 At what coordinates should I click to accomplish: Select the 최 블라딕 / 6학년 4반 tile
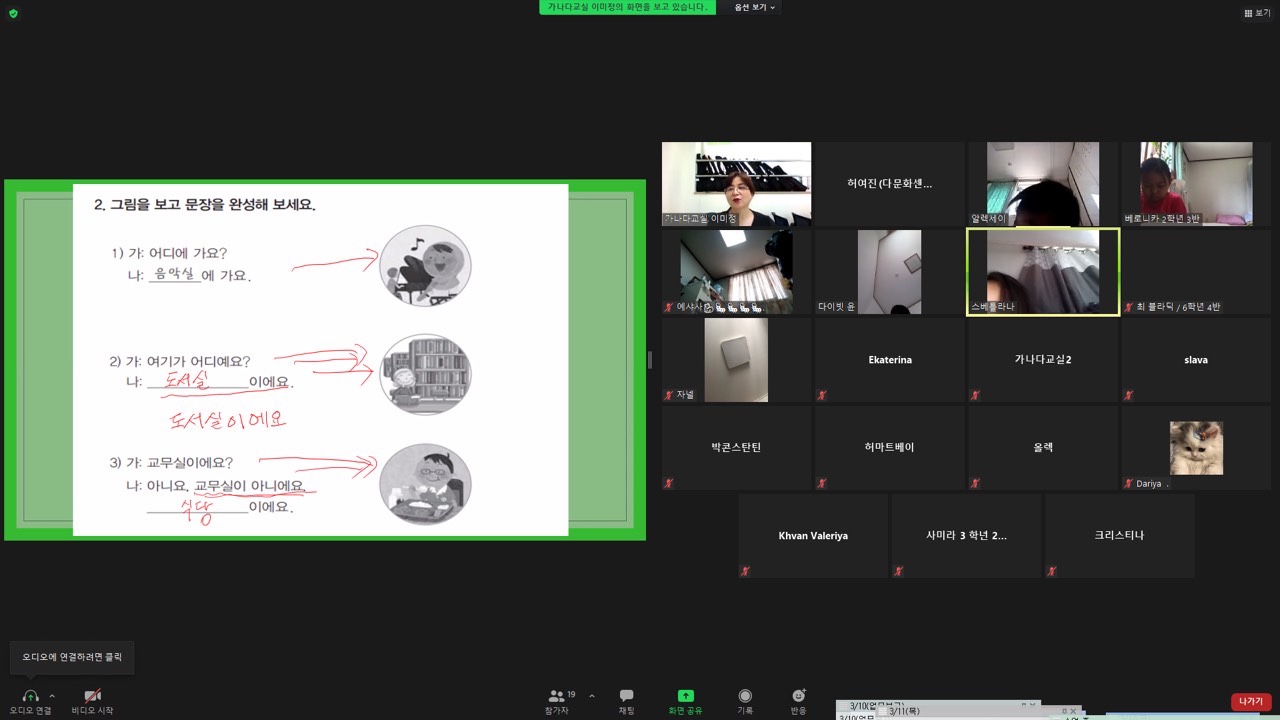pos(1196,272)
